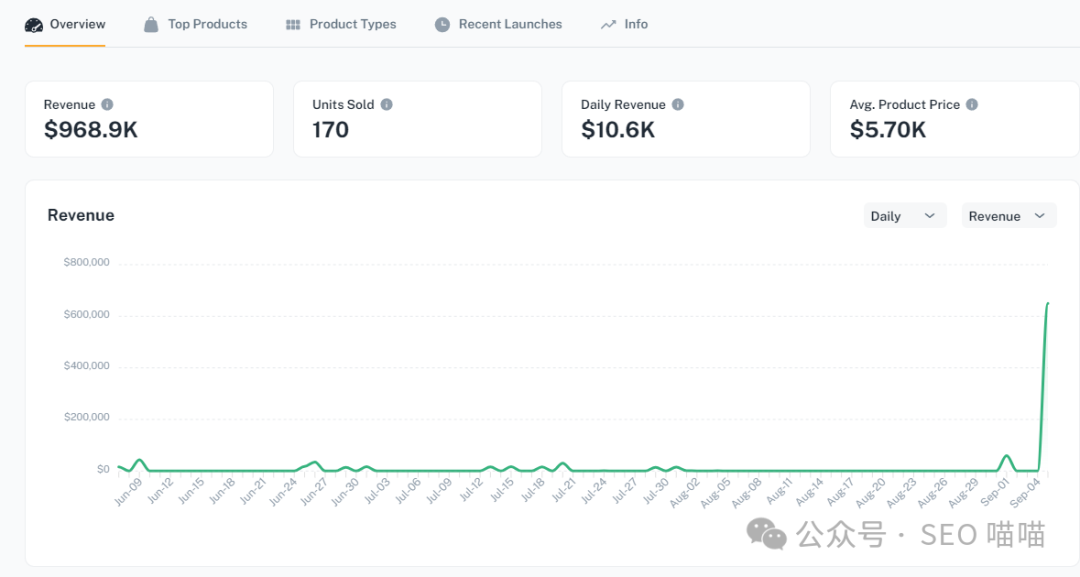Image resolution: width=1080 pixels, height=577 pixels.
Task: Open the Info tab
Action: 636,24
